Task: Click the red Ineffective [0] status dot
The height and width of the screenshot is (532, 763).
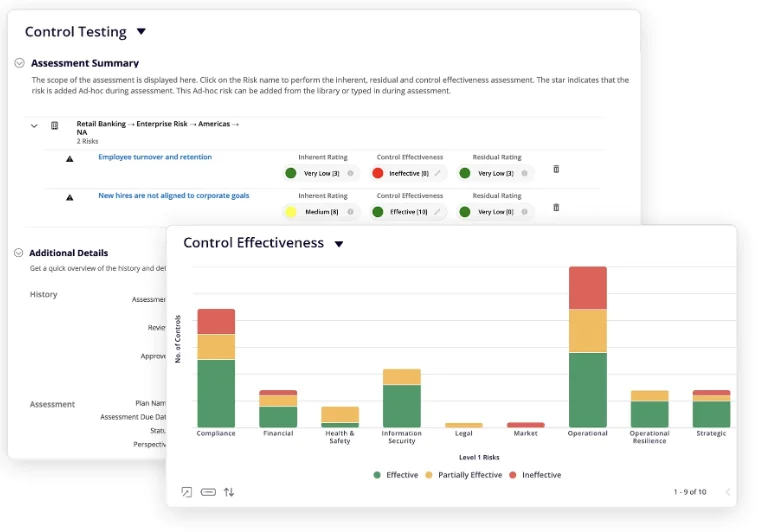Action: point(378,173)
